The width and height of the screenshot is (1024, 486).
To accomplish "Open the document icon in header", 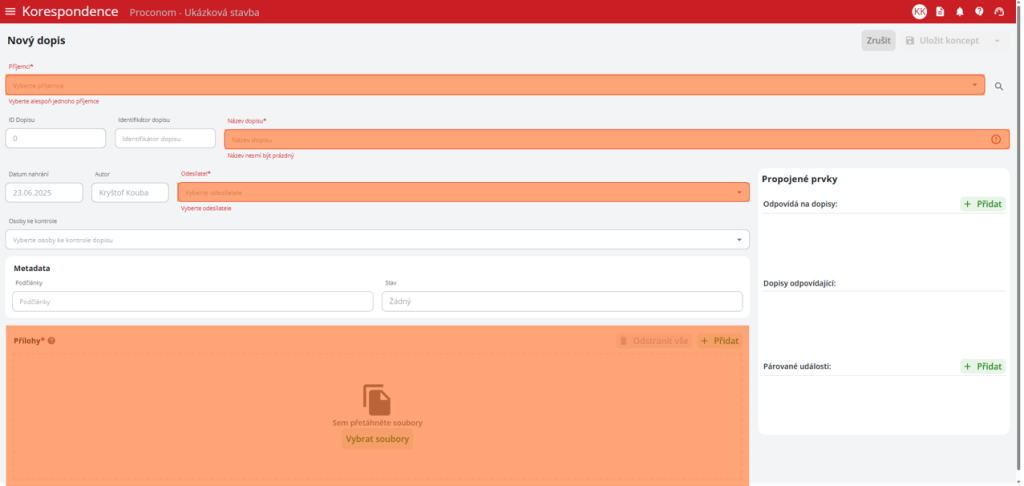I will (x=940, y=11).
